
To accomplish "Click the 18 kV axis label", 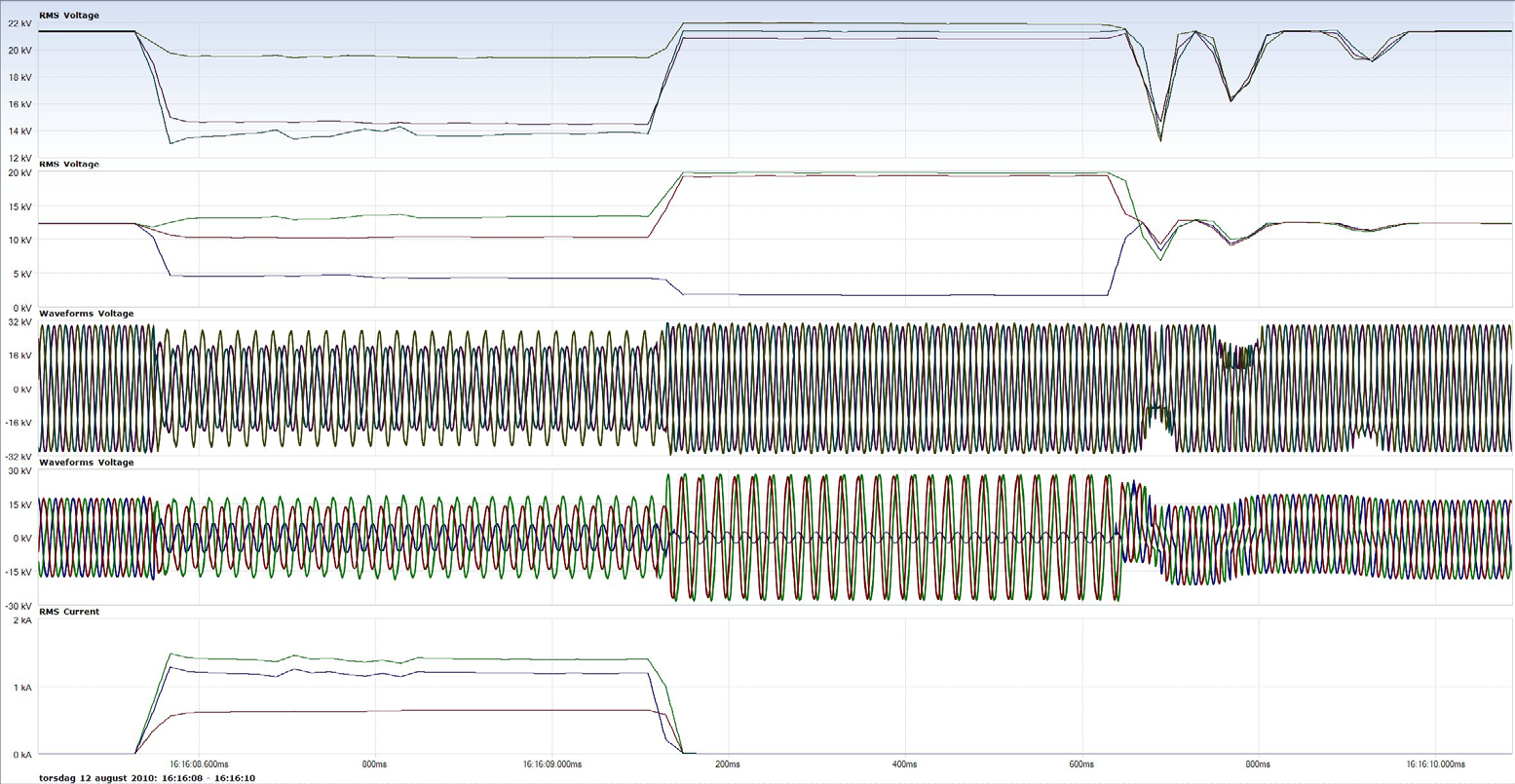I will coord(19,77).
